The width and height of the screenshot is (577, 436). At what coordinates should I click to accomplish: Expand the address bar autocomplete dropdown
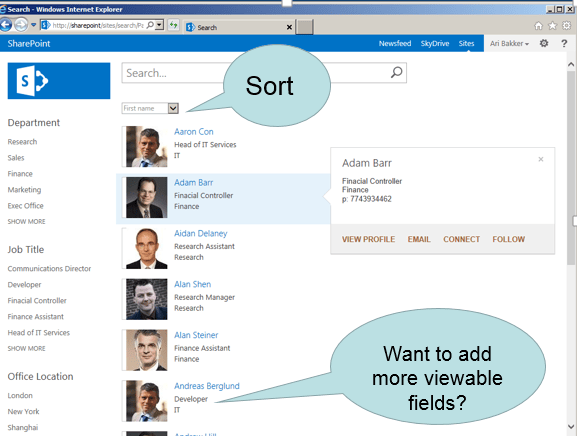click(159, 25)
